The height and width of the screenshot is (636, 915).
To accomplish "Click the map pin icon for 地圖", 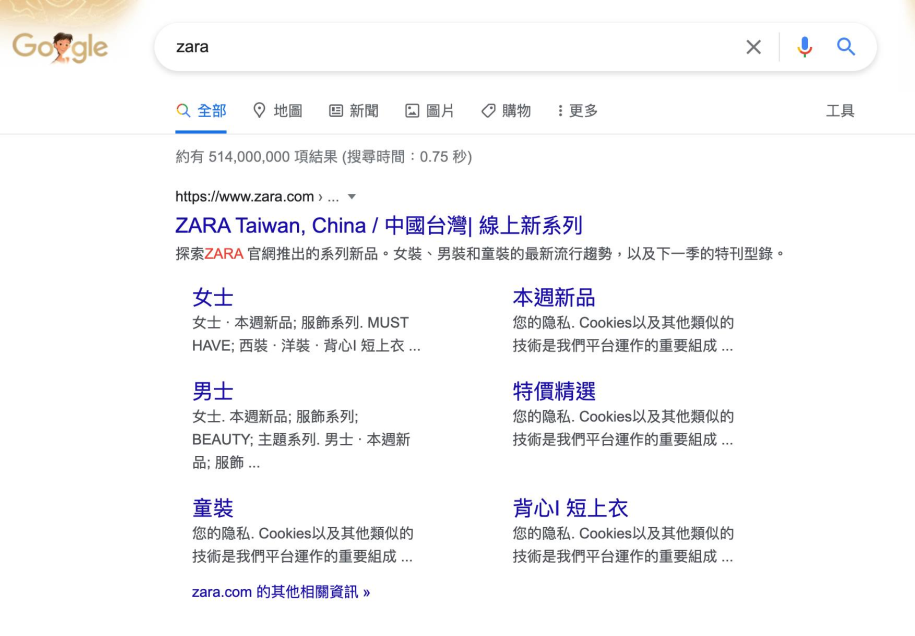I will click(x=259, y=110).
